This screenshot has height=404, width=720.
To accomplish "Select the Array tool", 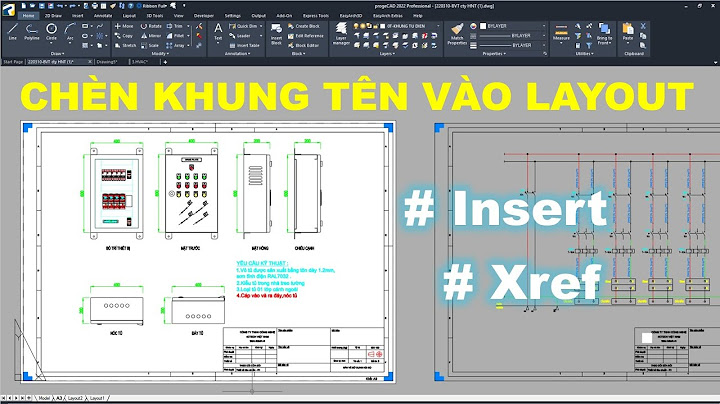I will click(175, 45).
